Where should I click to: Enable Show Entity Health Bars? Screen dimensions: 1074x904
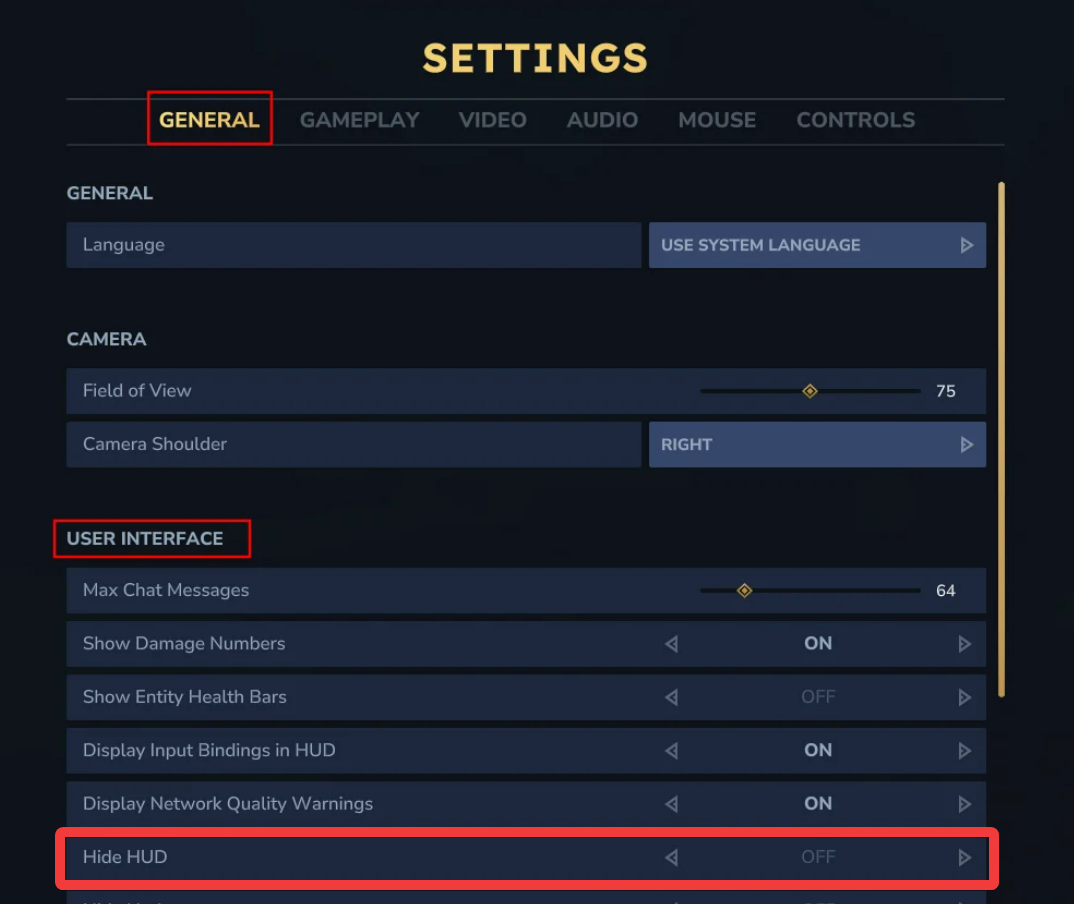[x=966, y=697]
